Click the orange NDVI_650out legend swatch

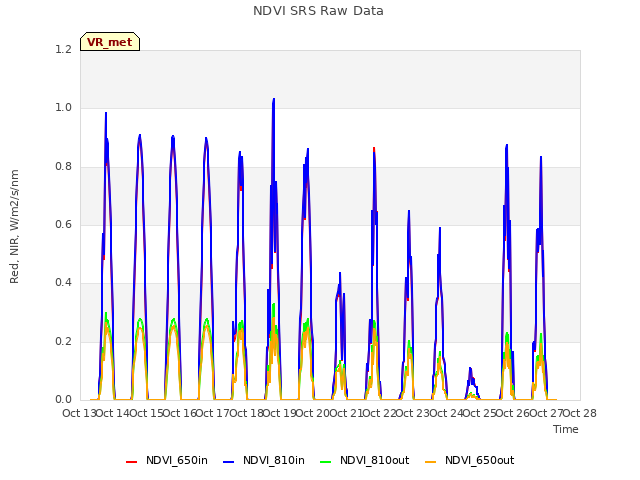431,462
